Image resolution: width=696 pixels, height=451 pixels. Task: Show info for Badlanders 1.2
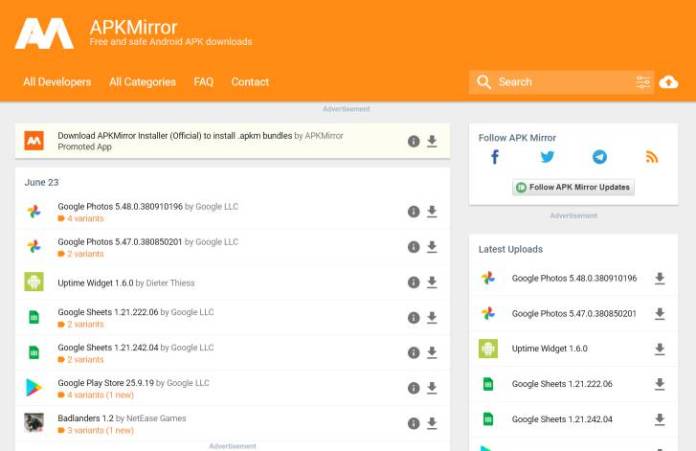(x=414, y=423)
